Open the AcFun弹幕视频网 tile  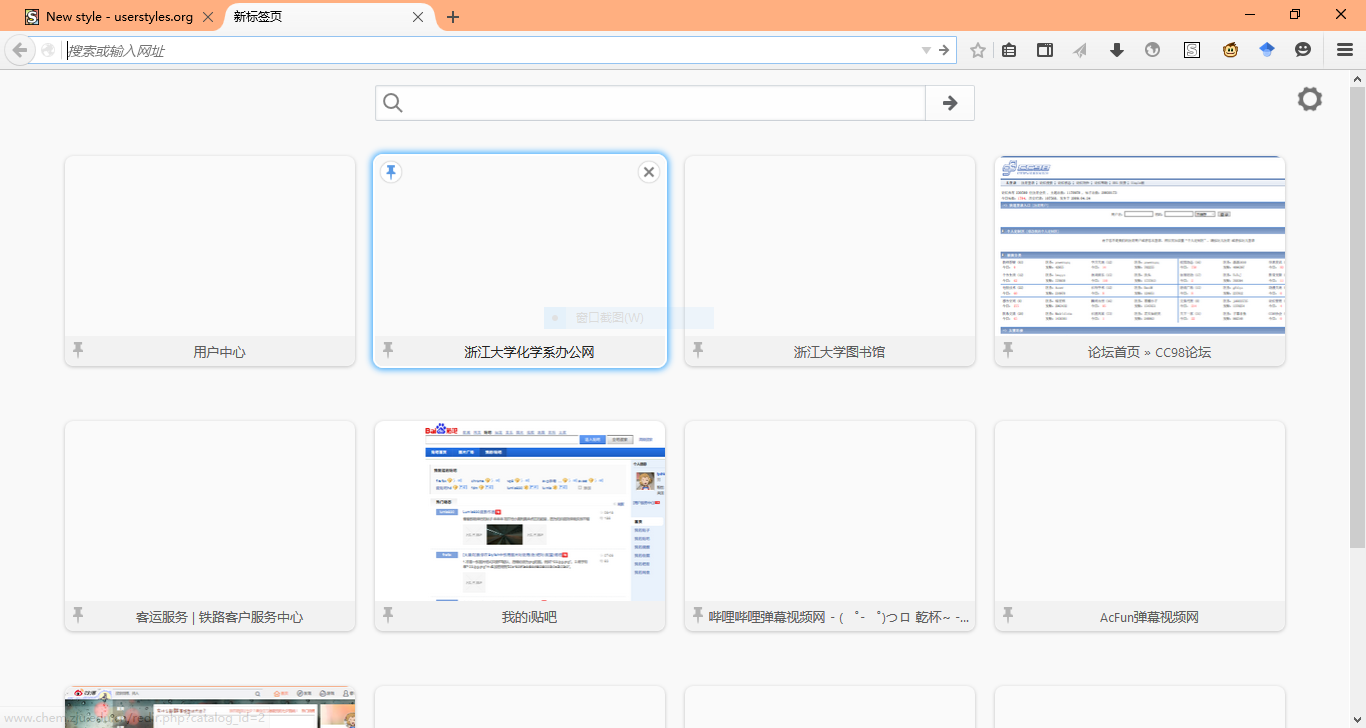1140,526
